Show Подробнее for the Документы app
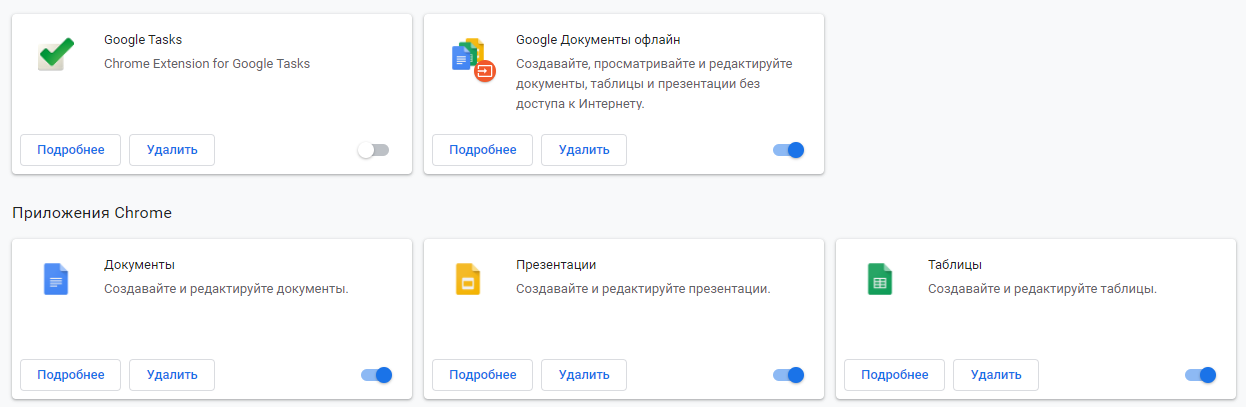 [71, 375]
